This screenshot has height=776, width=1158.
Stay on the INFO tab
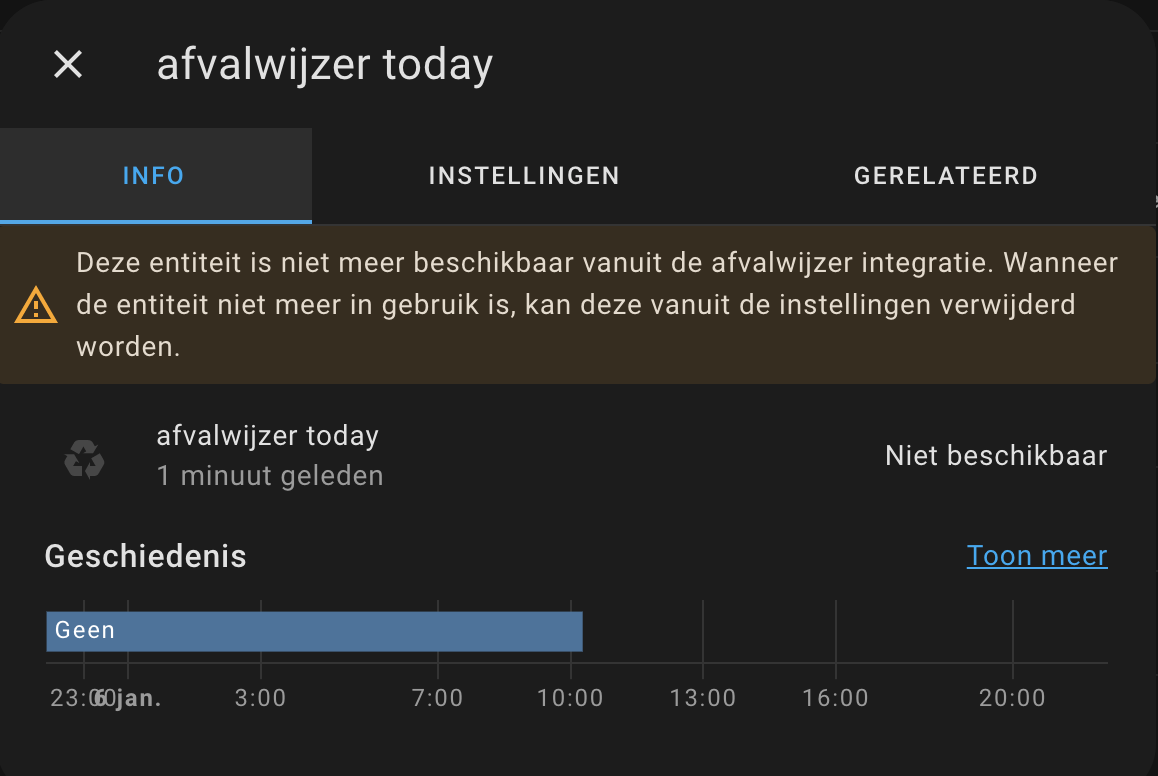click(x=154, y=175)
